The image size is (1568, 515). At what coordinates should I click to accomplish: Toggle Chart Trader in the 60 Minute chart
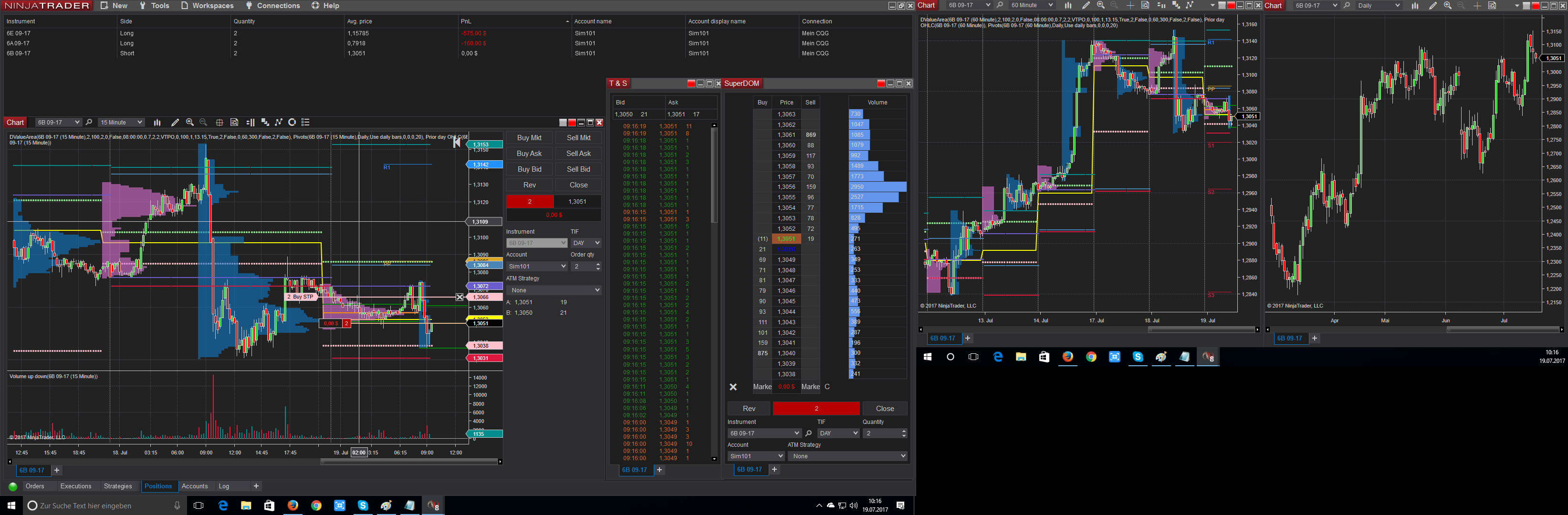click(1161, 5)
